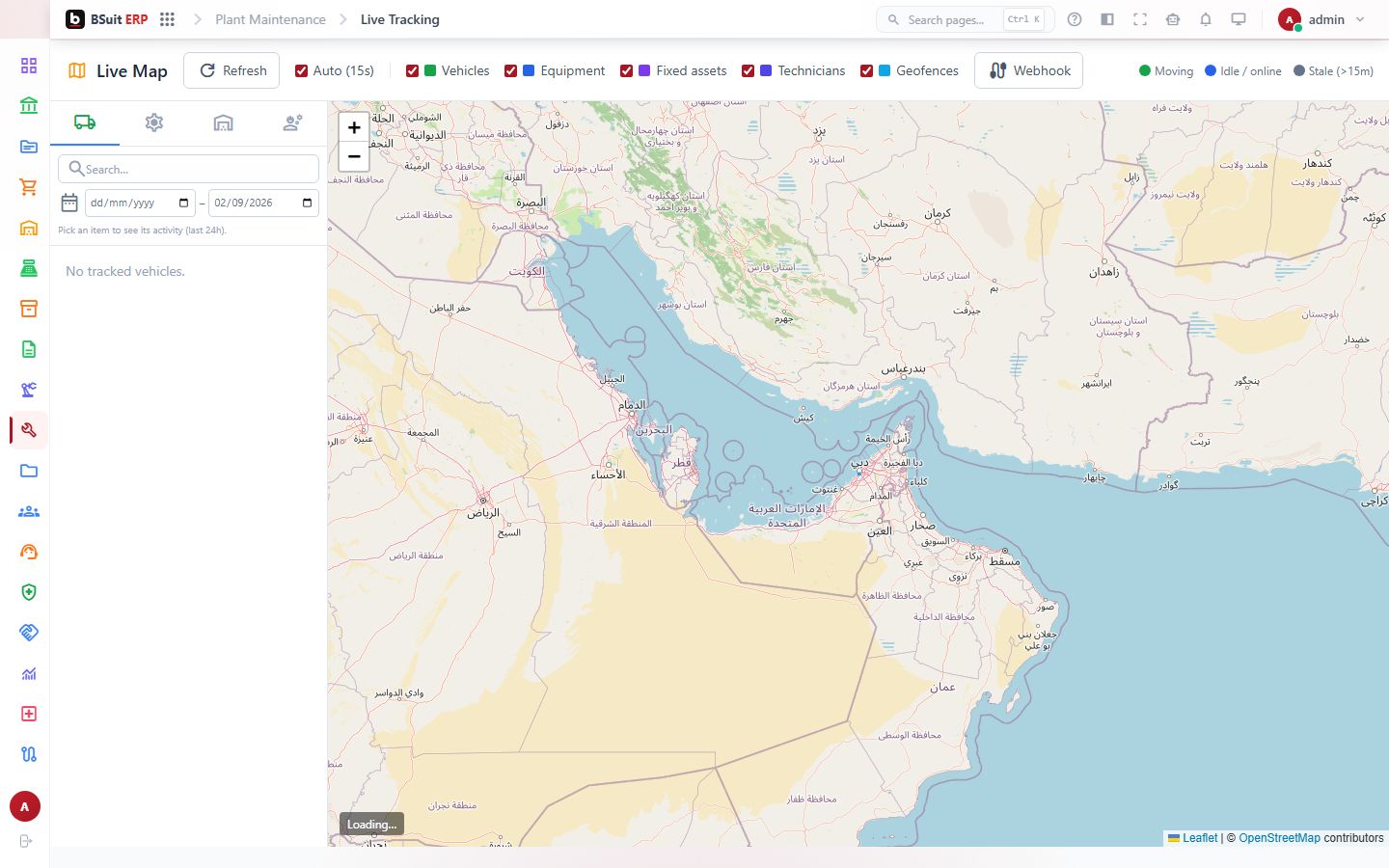Focus the Search pages field
Viewport: 1389px width, 868px height.
(965, 19)
